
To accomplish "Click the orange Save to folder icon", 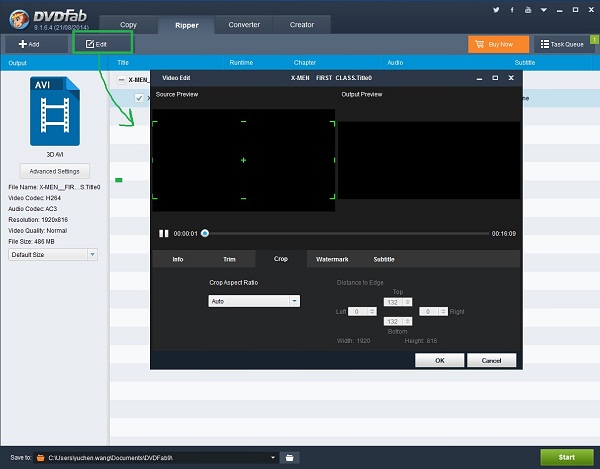I will (40, 458).
